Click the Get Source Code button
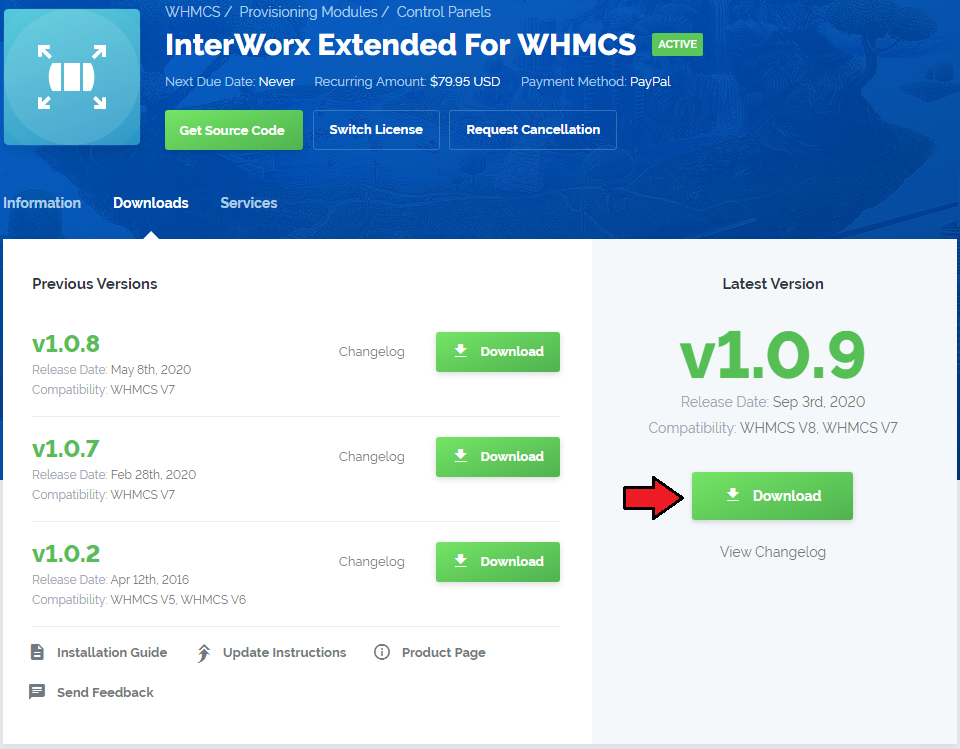 point(234,130)
